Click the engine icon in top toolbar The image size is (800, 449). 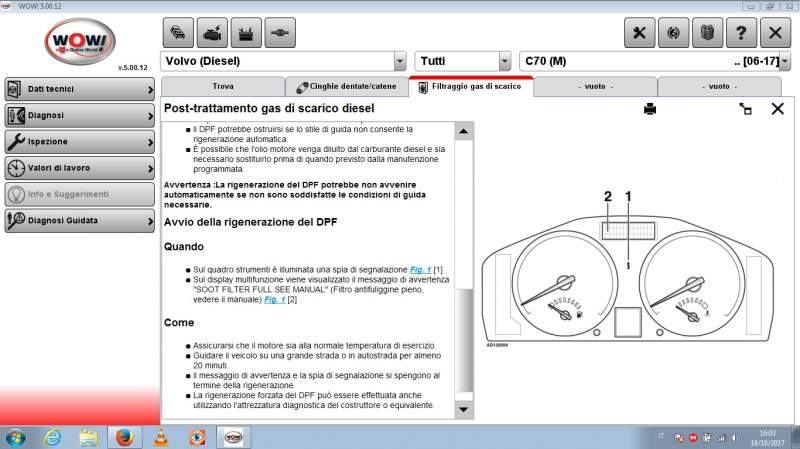[212, 33]
